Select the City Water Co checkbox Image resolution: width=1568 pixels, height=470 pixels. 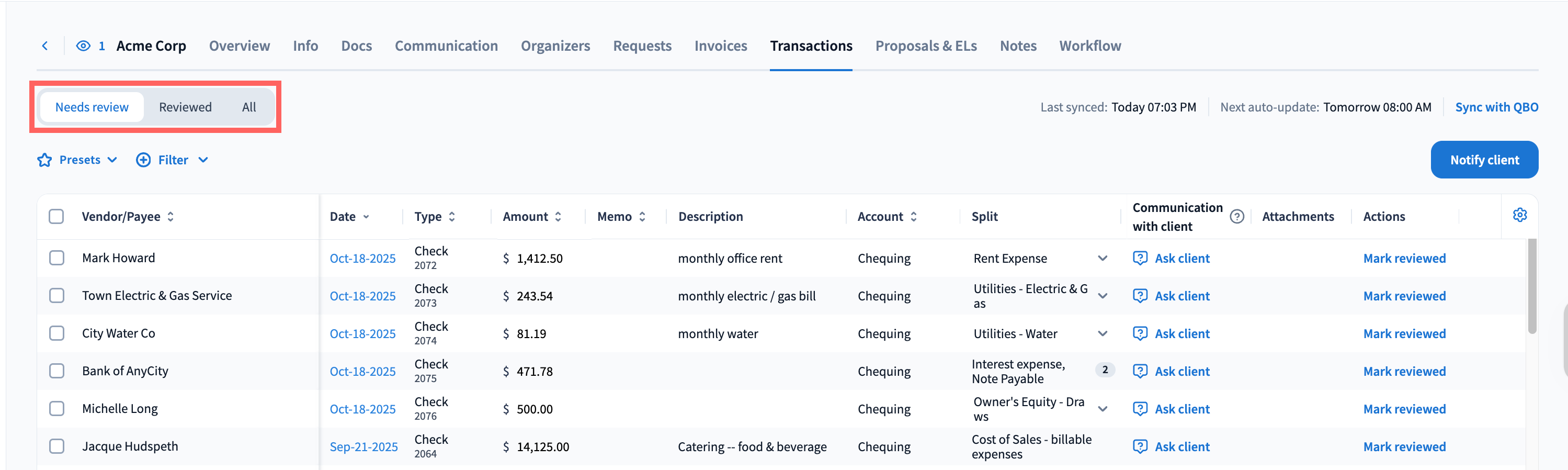[x=56, y=333]
